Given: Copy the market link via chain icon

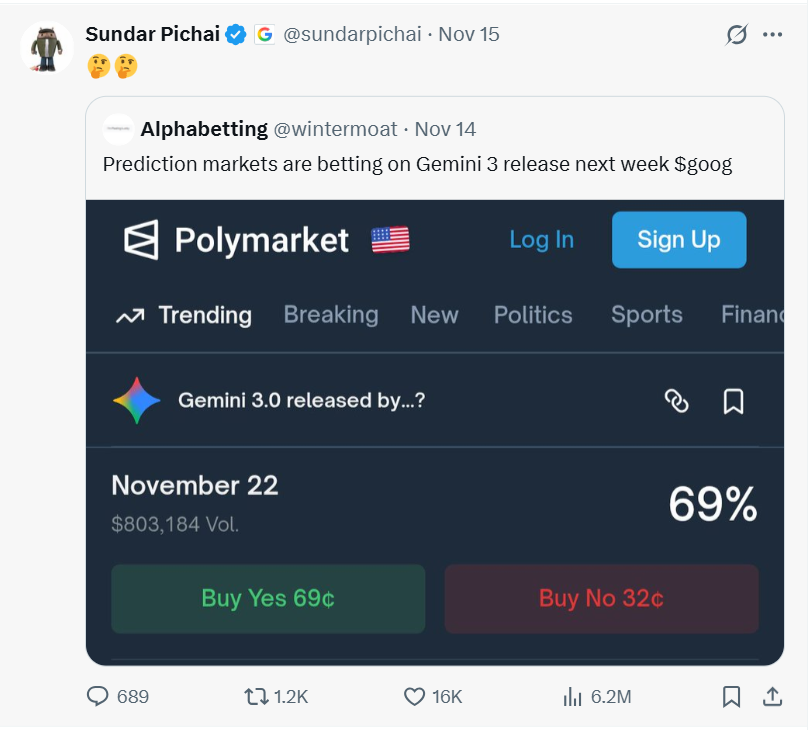Looking at the screenshot, I should pyautogui.click(x=679, y=401).
